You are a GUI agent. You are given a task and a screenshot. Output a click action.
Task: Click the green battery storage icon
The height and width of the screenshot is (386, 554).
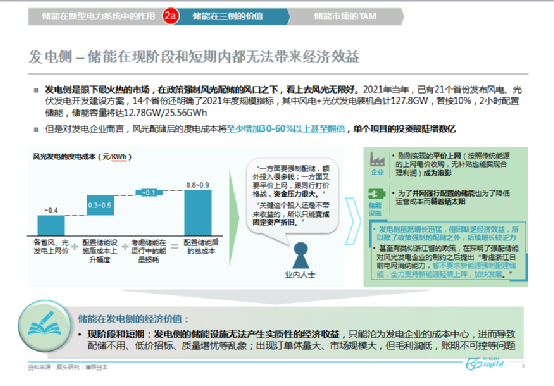tap(376, 194)
